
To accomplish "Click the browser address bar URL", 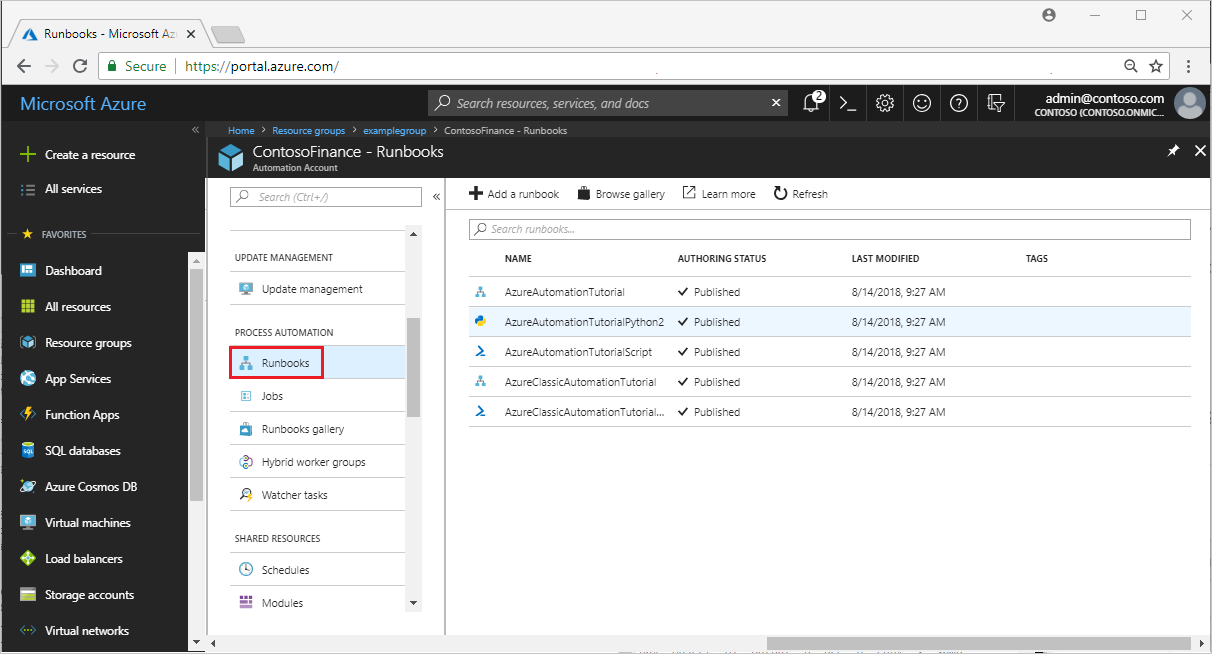I will pos(262,66).
